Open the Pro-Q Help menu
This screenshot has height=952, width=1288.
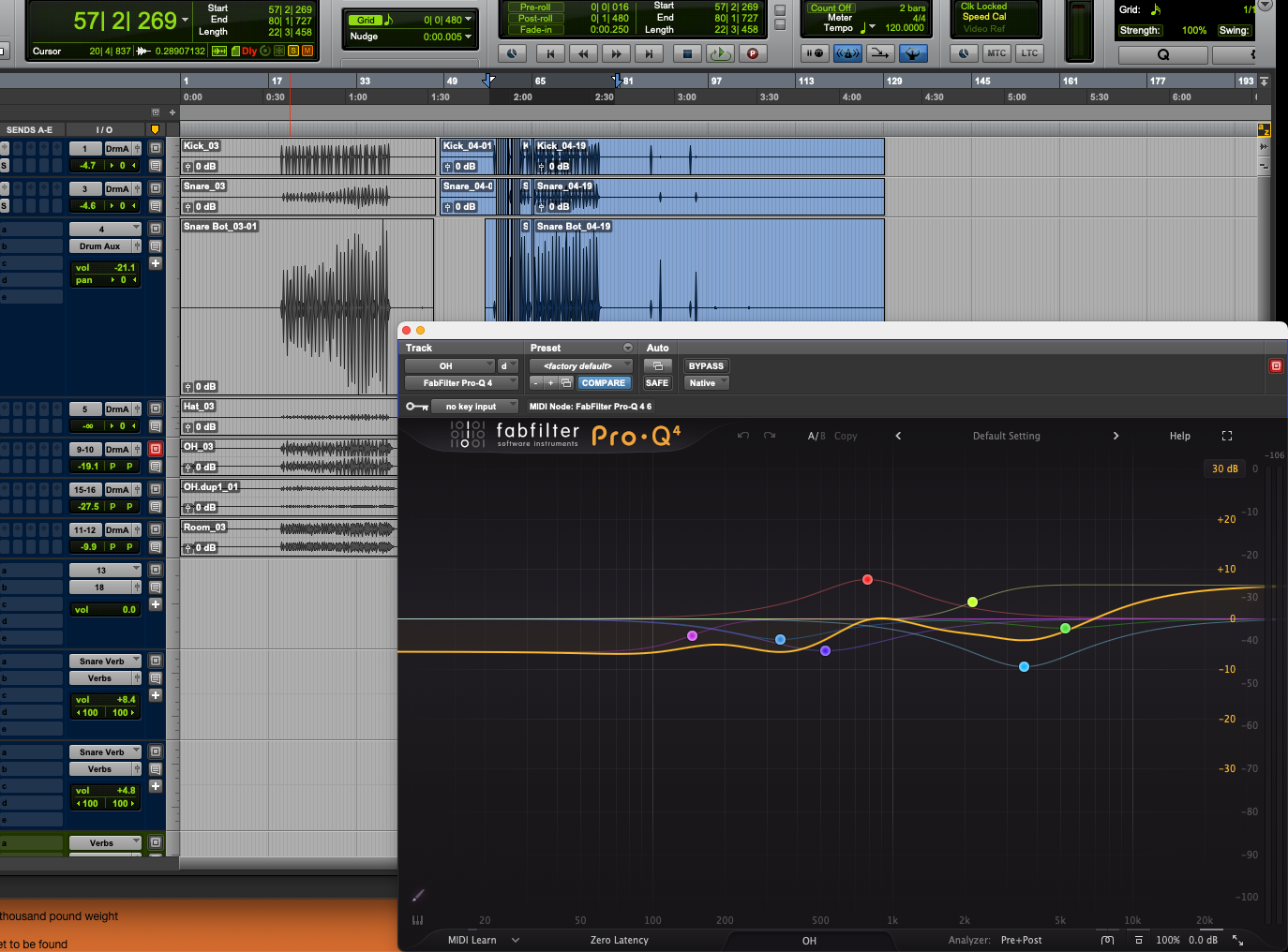1180,436
